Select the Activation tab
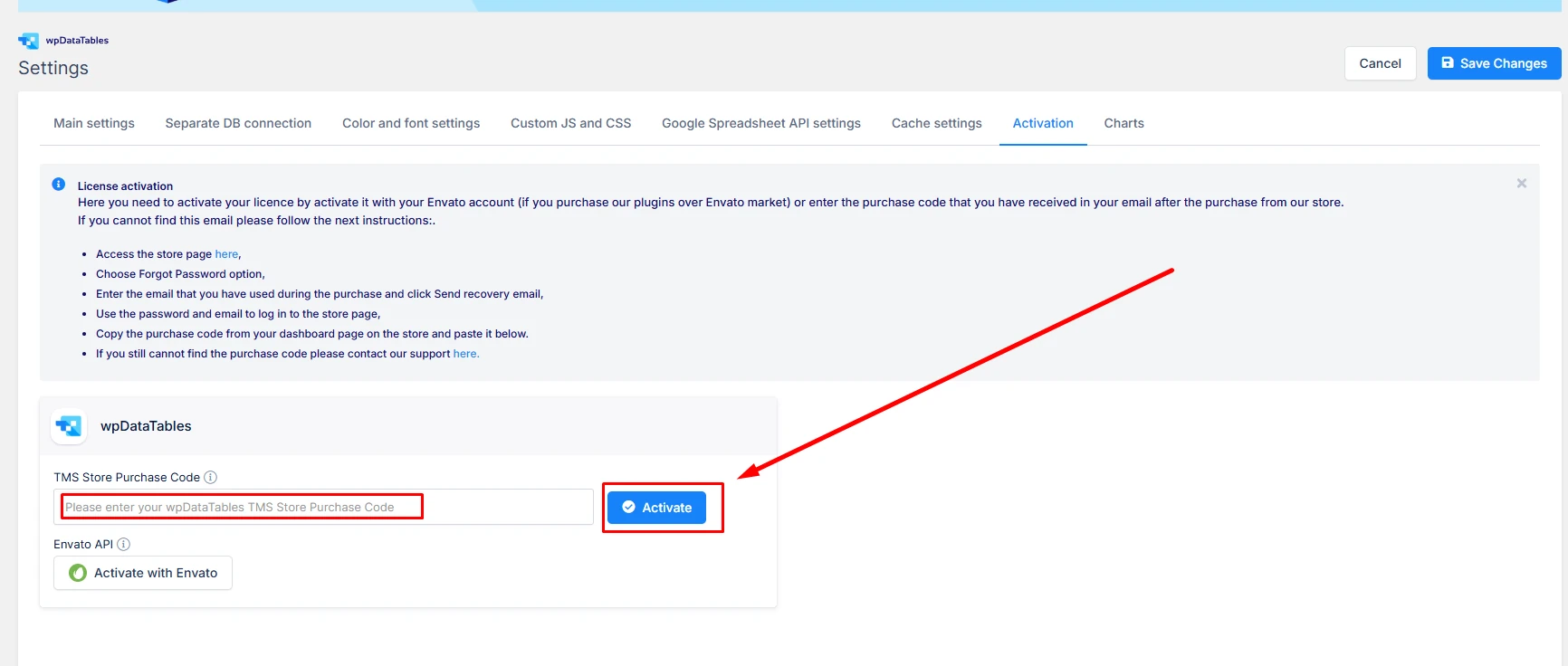This screenshot has width=1568, height=666. coord(1043,123)
